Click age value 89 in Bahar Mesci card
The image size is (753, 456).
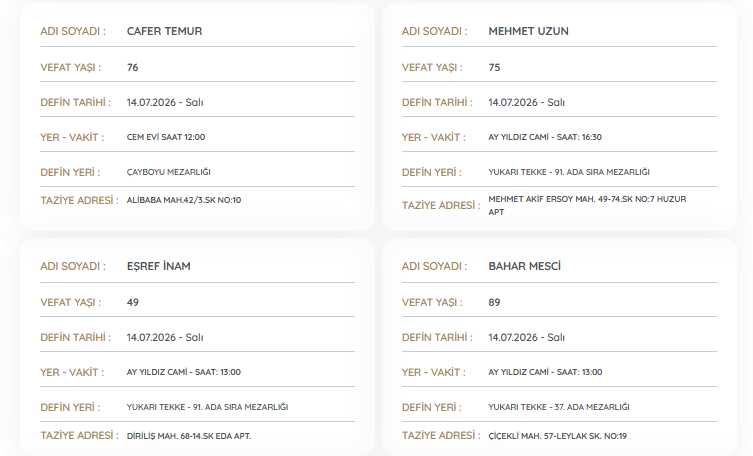tap(494, 302)
